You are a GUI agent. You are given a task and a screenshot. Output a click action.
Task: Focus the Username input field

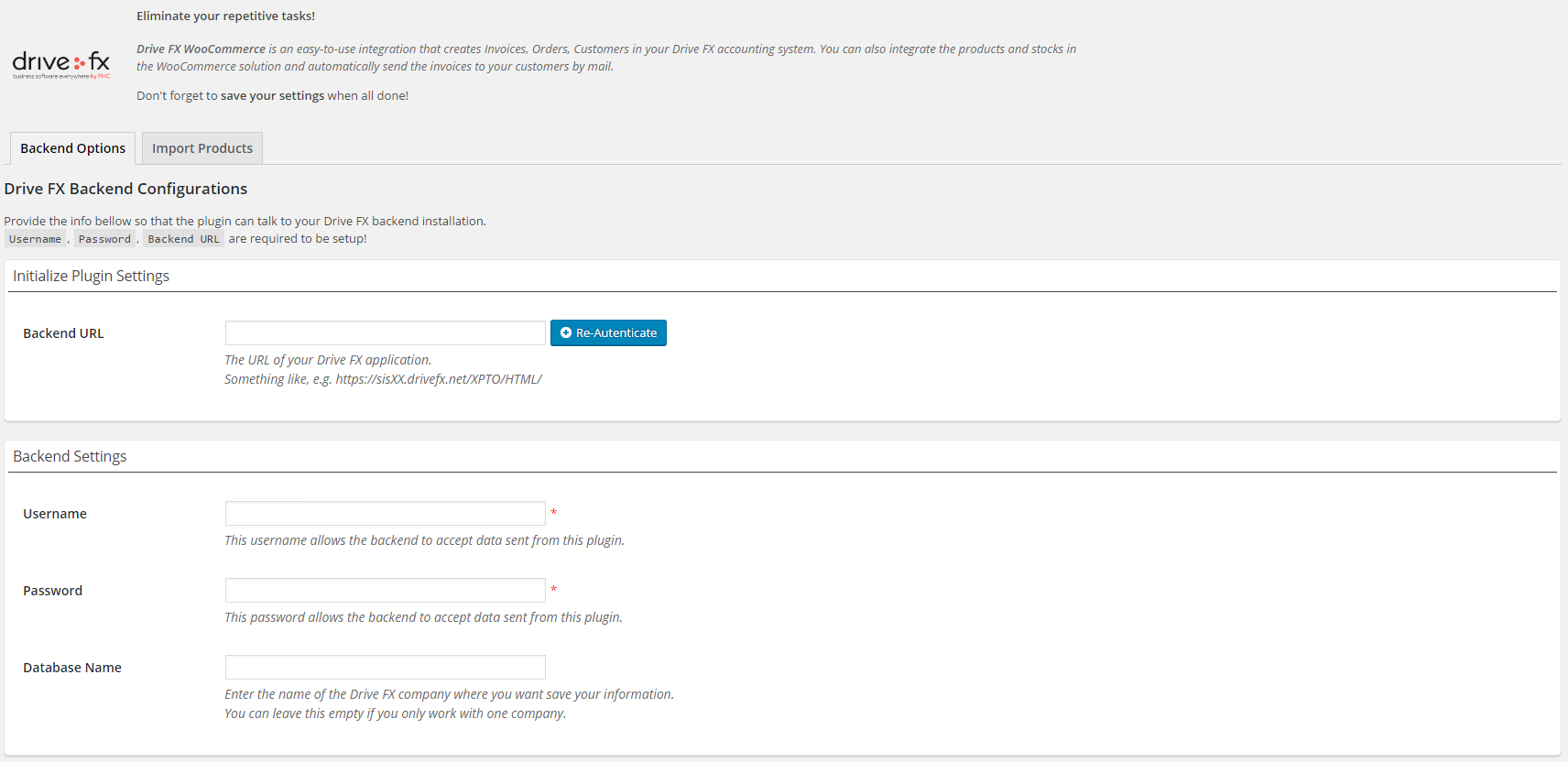(x=386, y=514)
